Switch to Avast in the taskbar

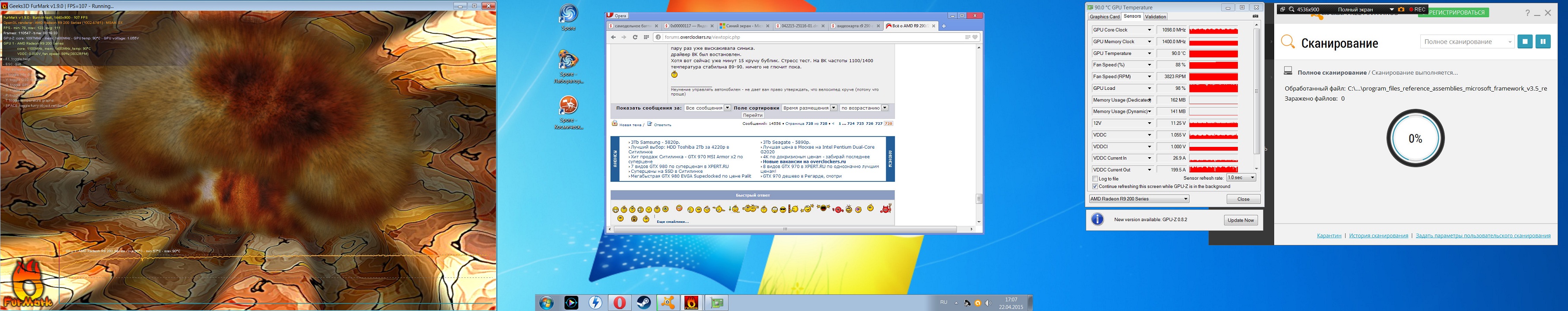[668, 302]
